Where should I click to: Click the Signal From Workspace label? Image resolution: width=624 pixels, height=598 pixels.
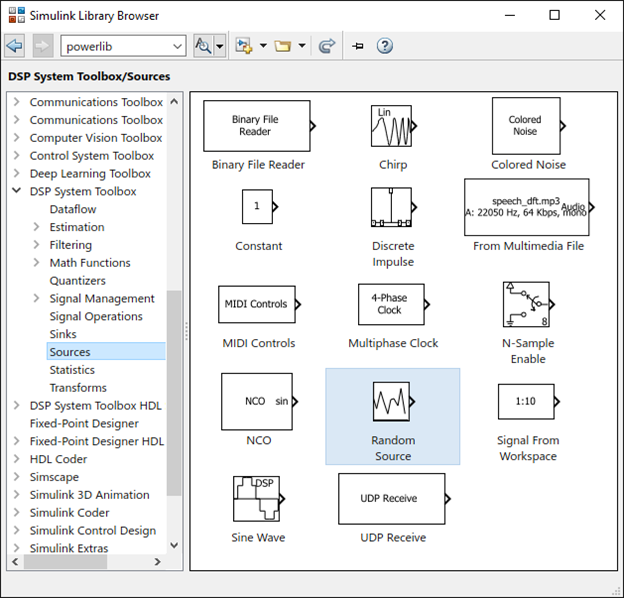(528, 448)
